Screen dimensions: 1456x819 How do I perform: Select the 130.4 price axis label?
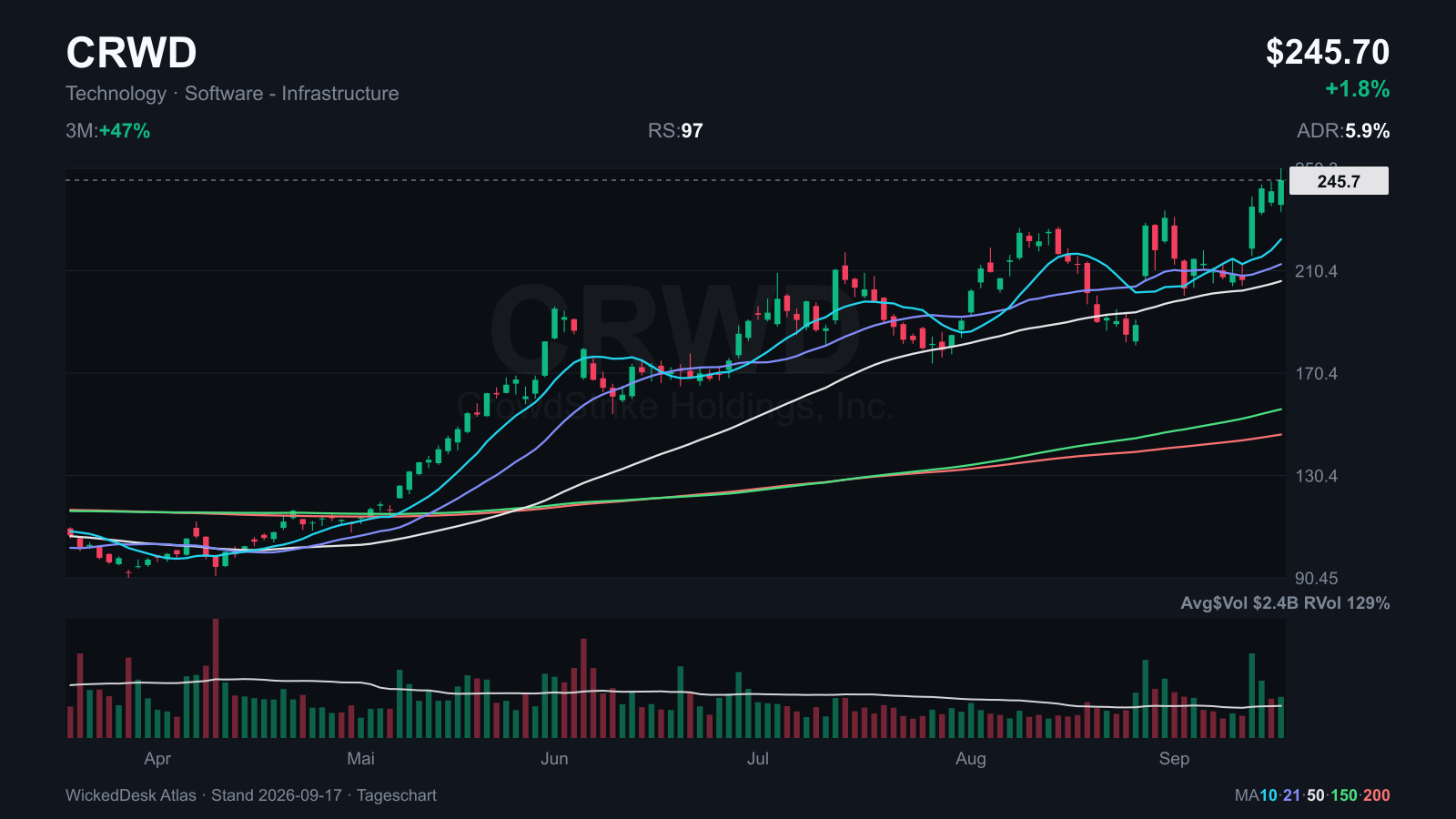tap(1316, 476)
